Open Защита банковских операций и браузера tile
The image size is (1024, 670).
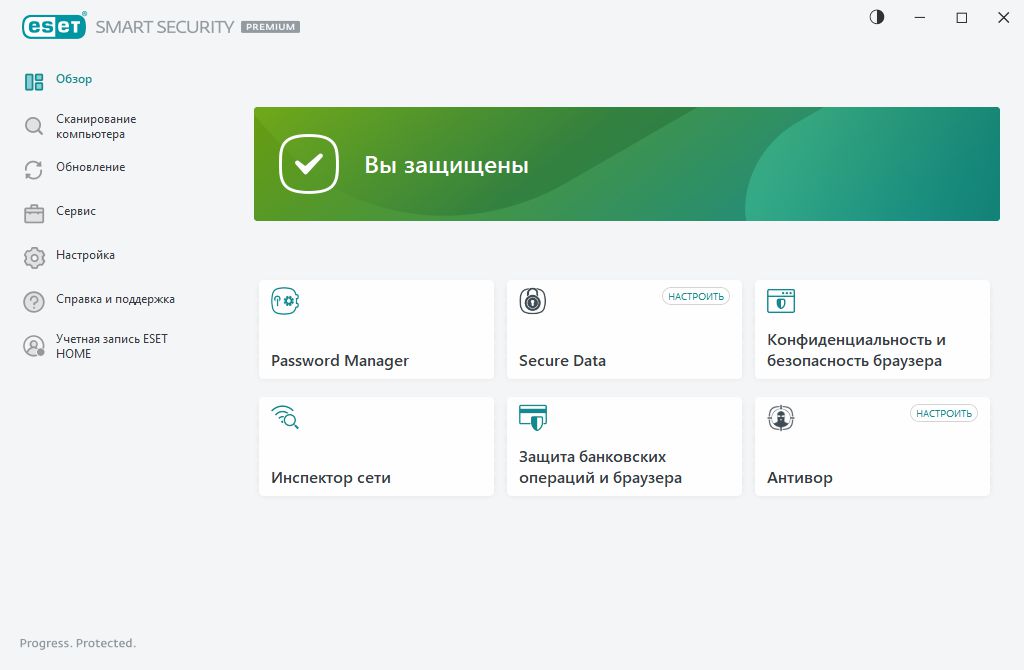click(x=624, y=446)
